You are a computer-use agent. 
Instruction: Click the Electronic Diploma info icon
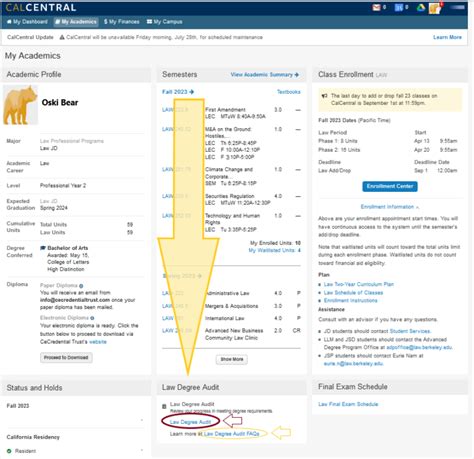pyautogui.click(x=92, y=318)
